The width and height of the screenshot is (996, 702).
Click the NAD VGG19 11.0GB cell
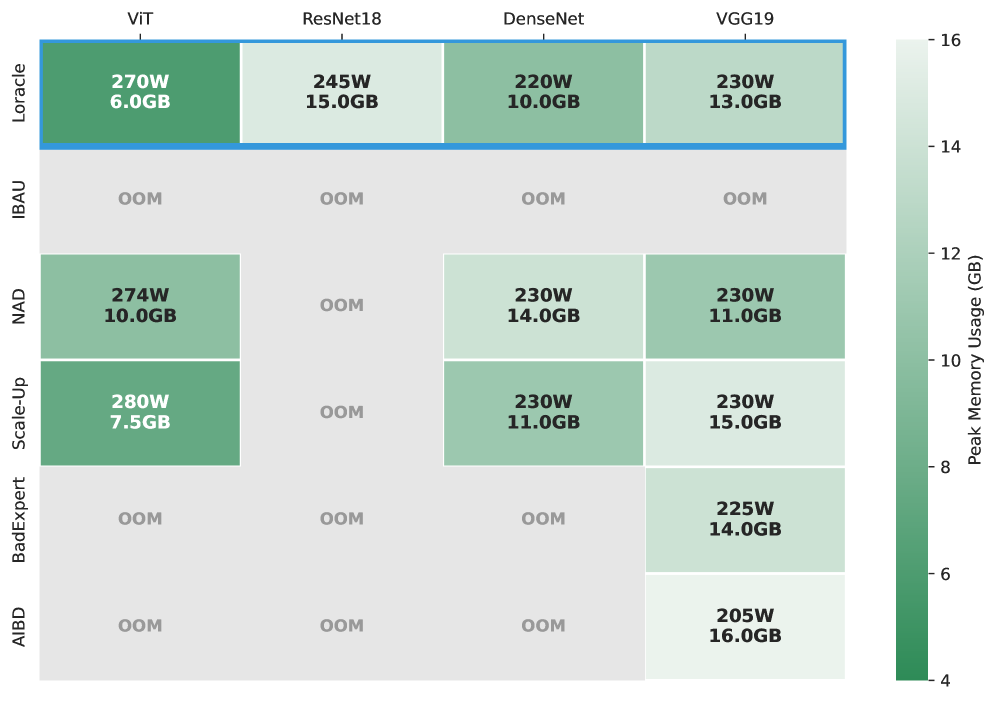745,305
